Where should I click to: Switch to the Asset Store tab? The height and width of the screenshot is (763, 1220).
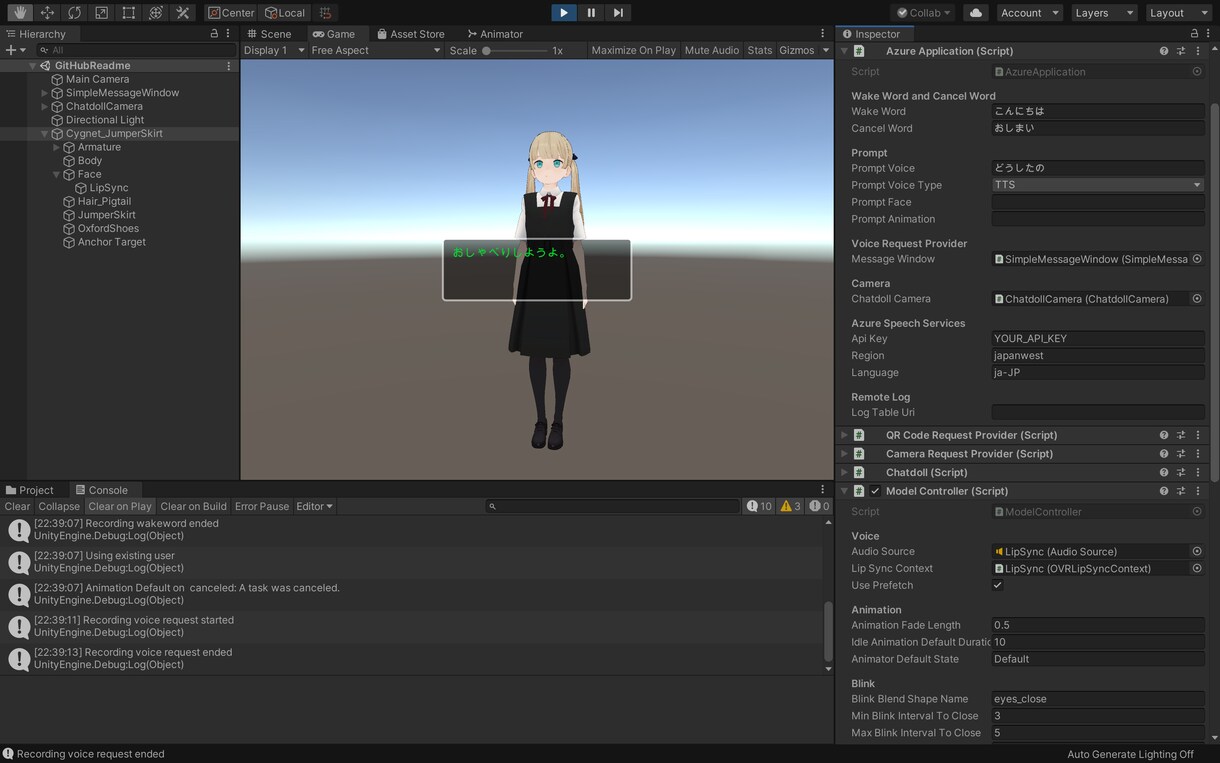coord(411,33)
